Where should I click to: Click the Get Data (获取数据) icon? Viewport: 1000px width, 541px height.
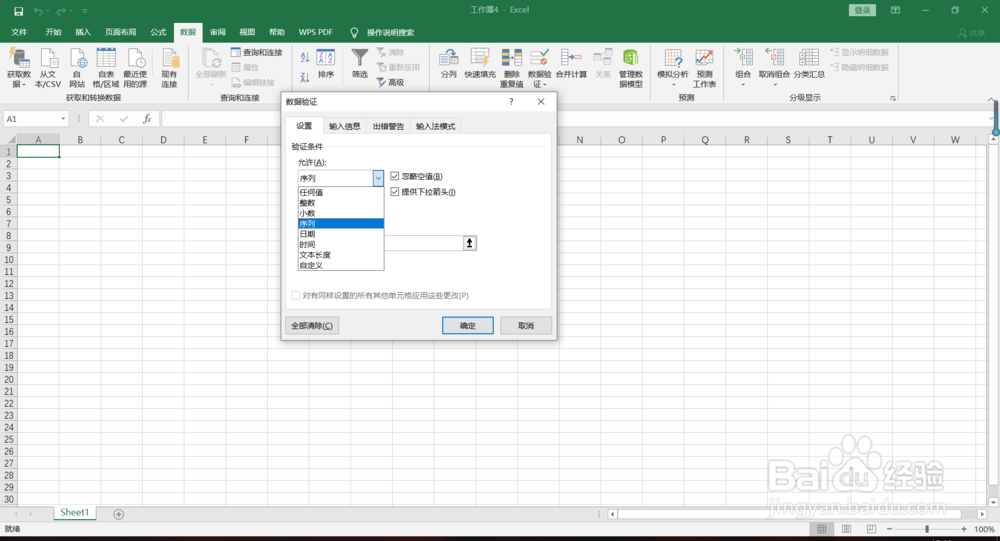point(18,59)
